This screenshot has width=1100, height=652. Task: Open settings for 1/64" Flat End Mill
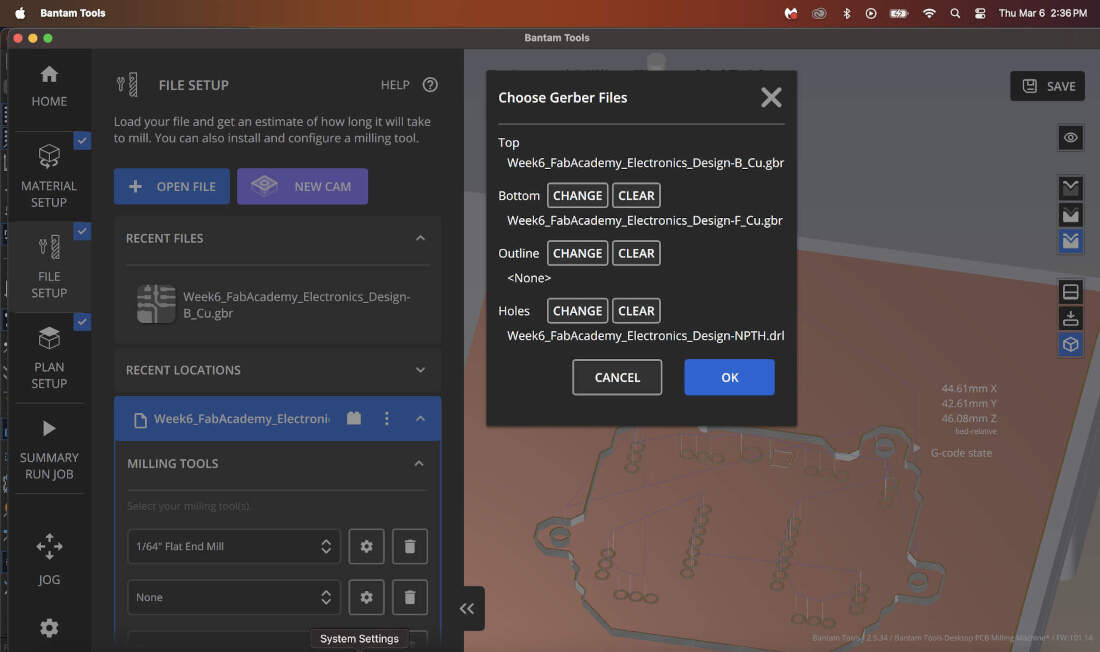[x=366, y=546]
